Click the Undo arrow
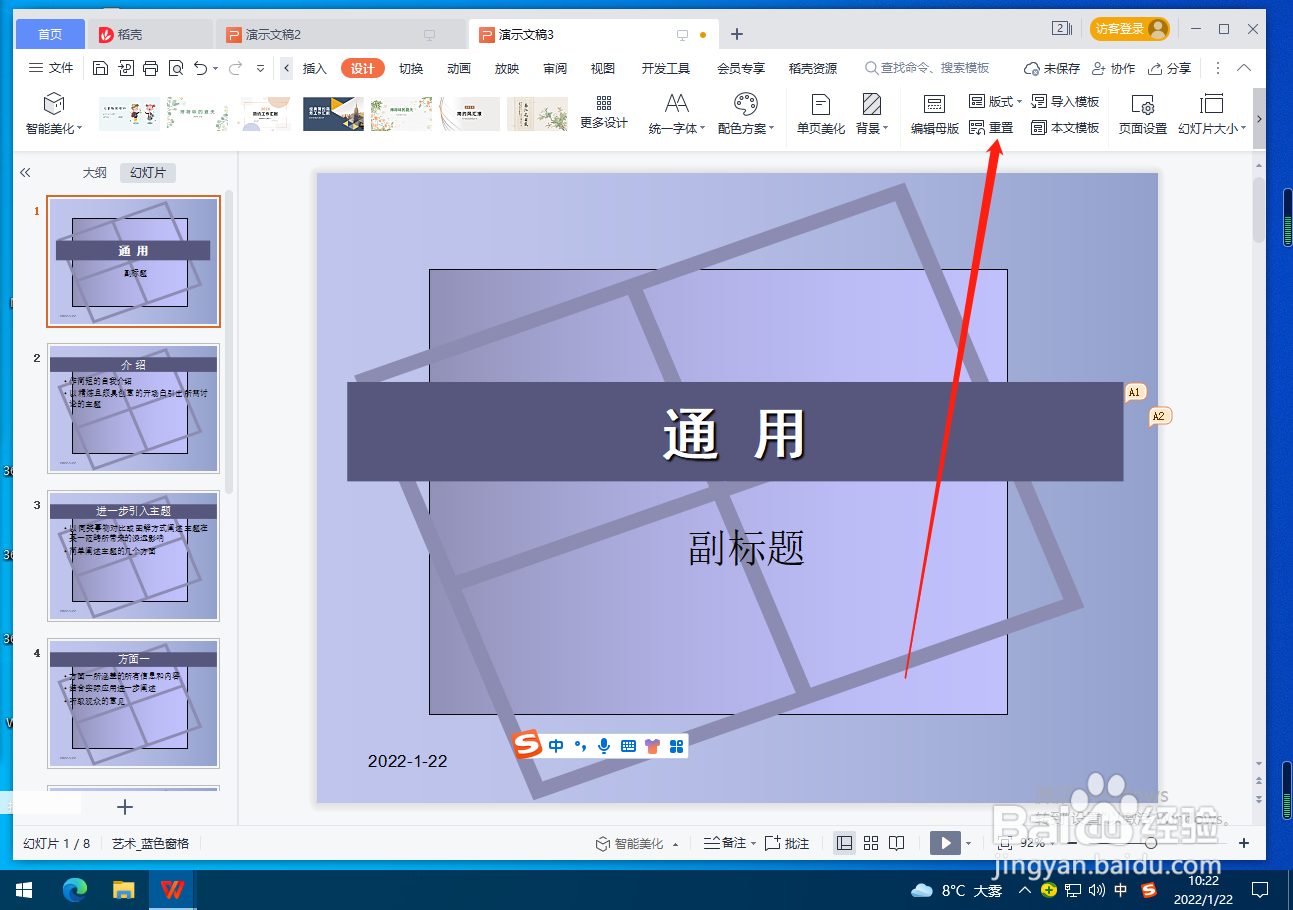 click(201, 68)
